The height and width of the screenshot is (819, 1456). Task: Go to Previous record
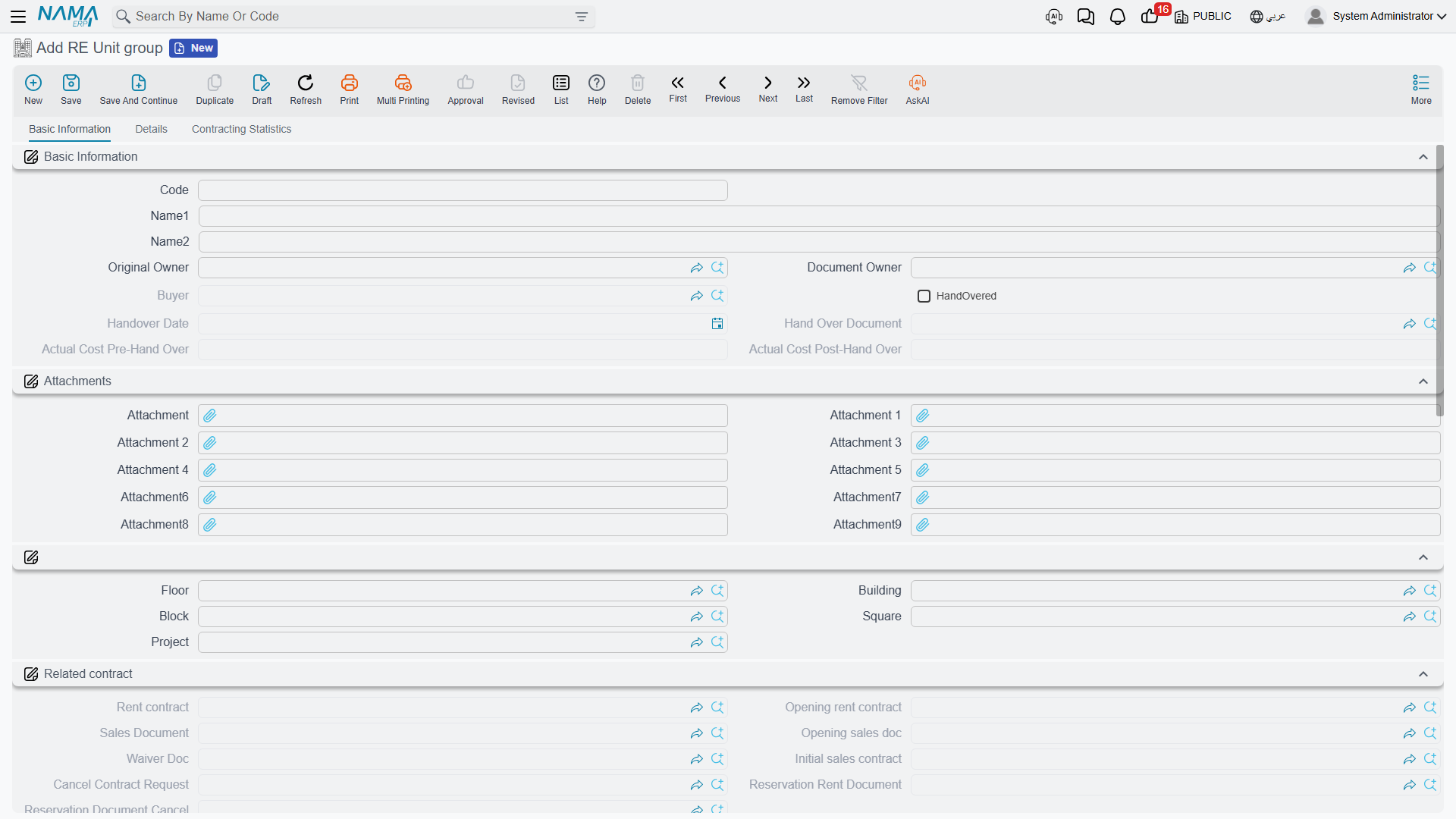(x=723, y=88)
